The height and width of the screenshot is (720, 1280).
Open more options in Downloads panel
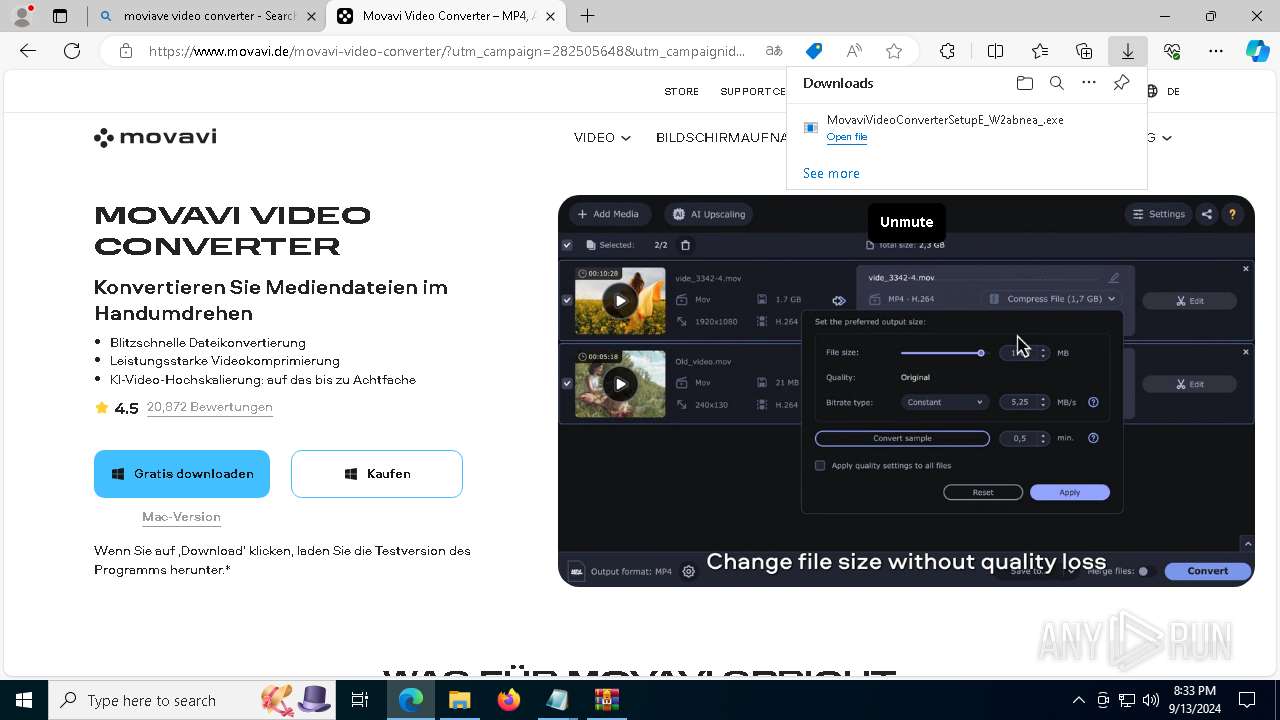click(x=1089, y=83)
